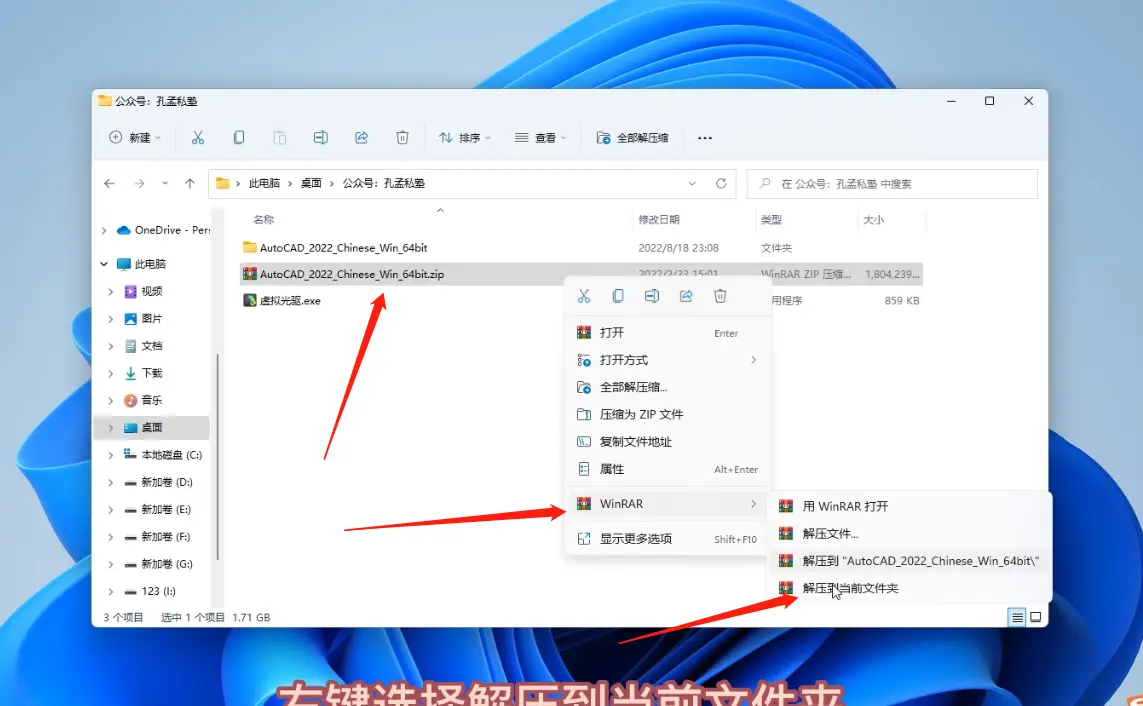Sort by the 修改日期 column header

[x=659, y=219]
